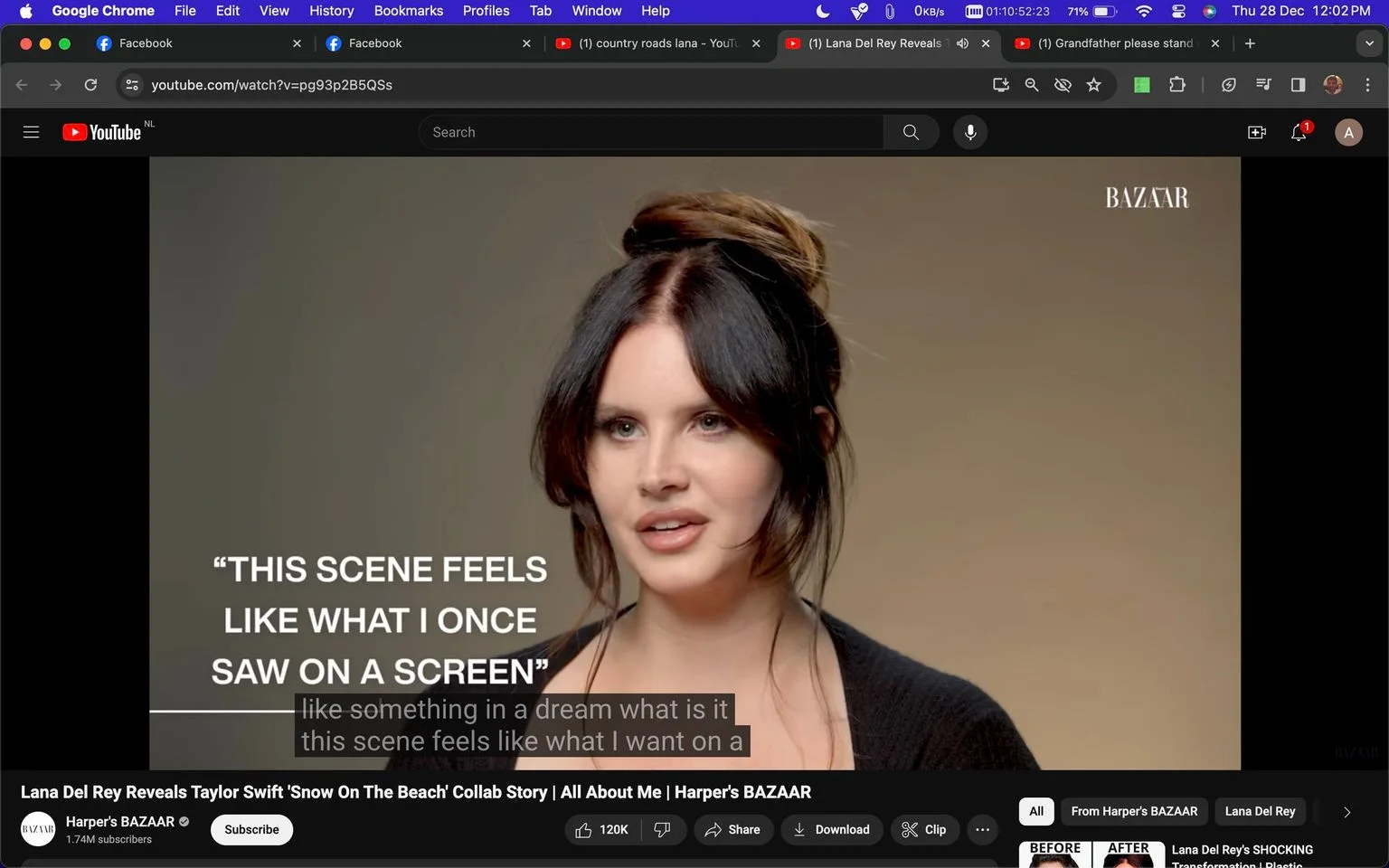Go forward in browser history

coord(56,85)
